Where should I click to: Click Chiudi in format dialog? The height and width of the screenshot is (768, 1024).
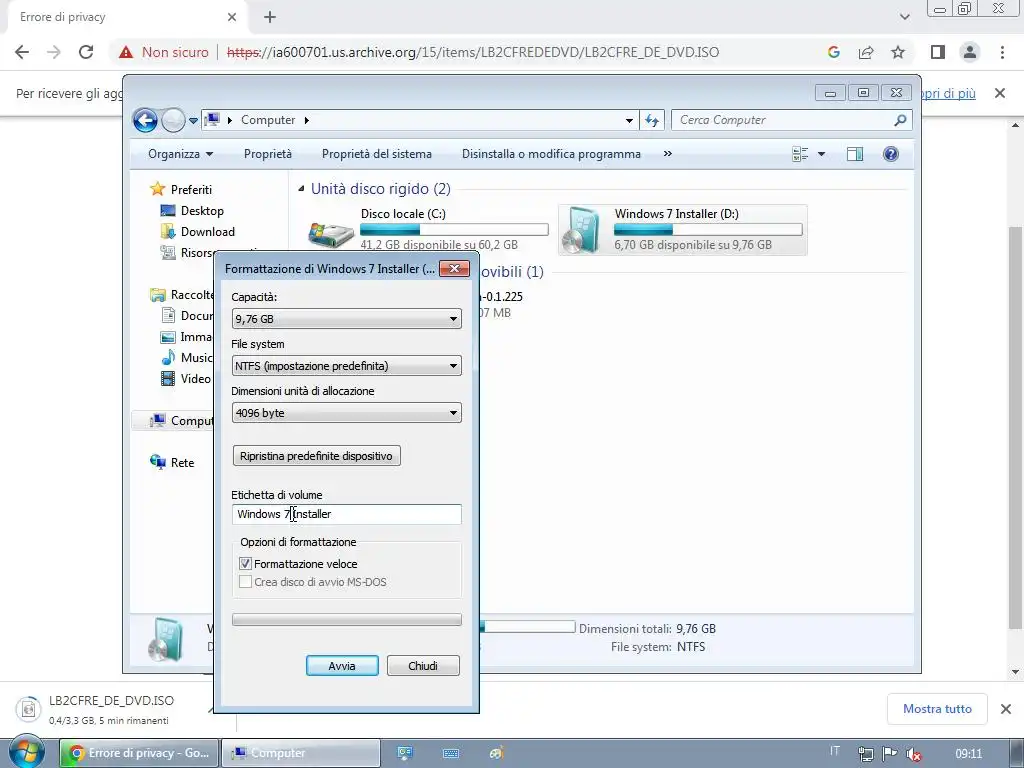point(423,665)
